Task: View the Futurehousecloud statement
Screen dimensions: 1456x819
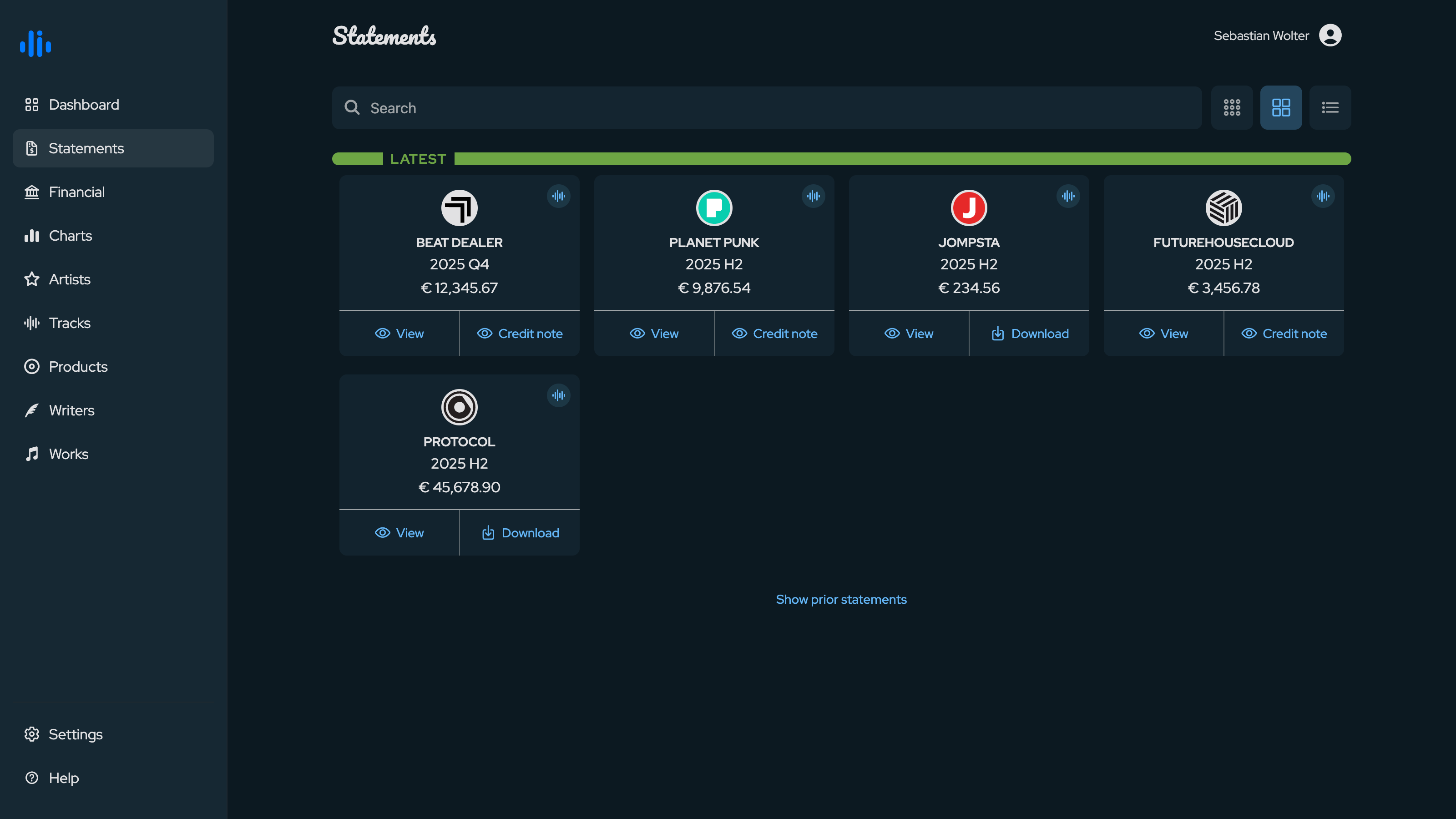Action: [1164, 334]
